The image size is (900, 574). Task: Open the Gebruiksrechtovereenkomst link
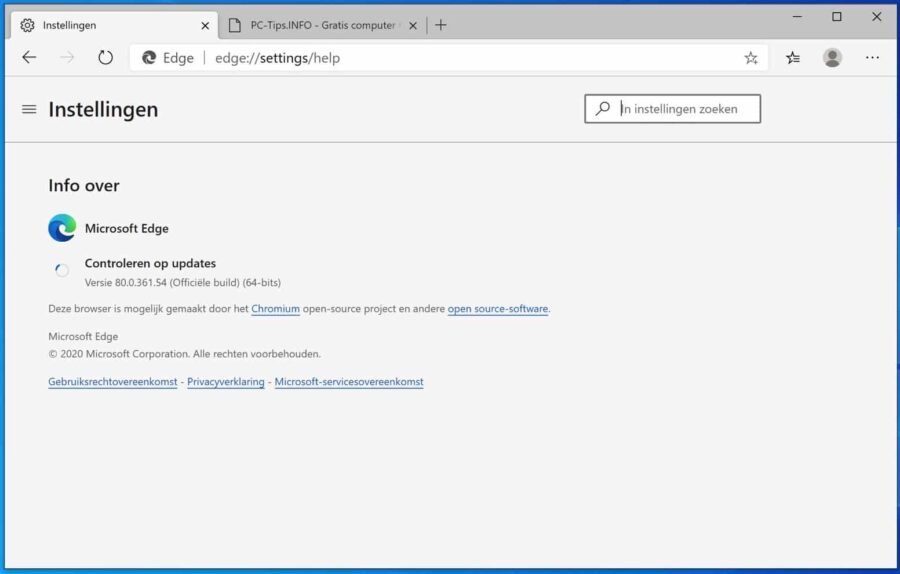[112, 382]
